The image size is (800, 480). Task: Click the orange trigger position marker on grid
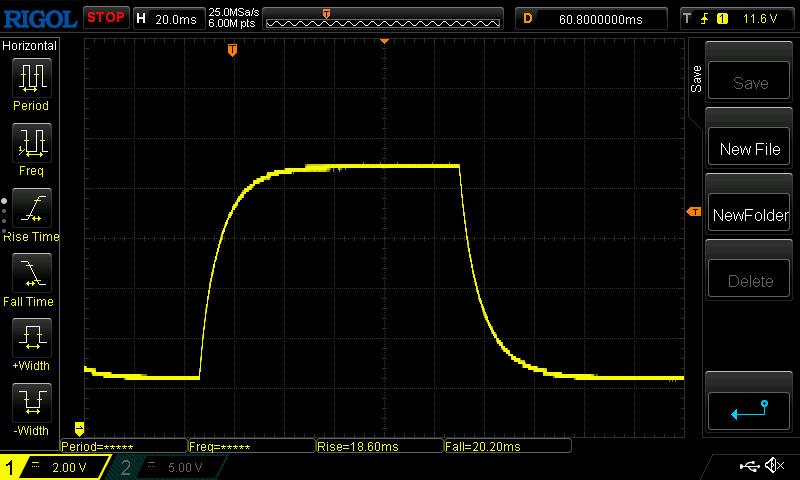(232, 49)
